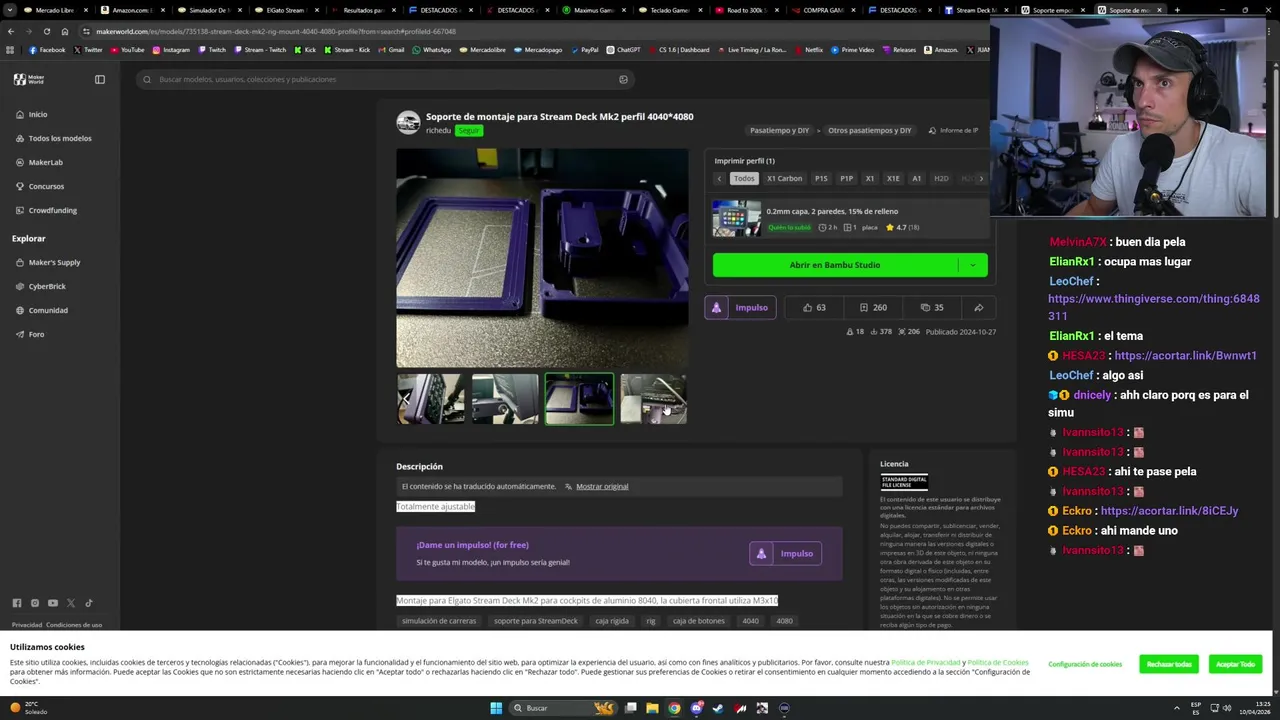Open MakerWorld X footer icon

pyautogui.click(x=71, y=603)
